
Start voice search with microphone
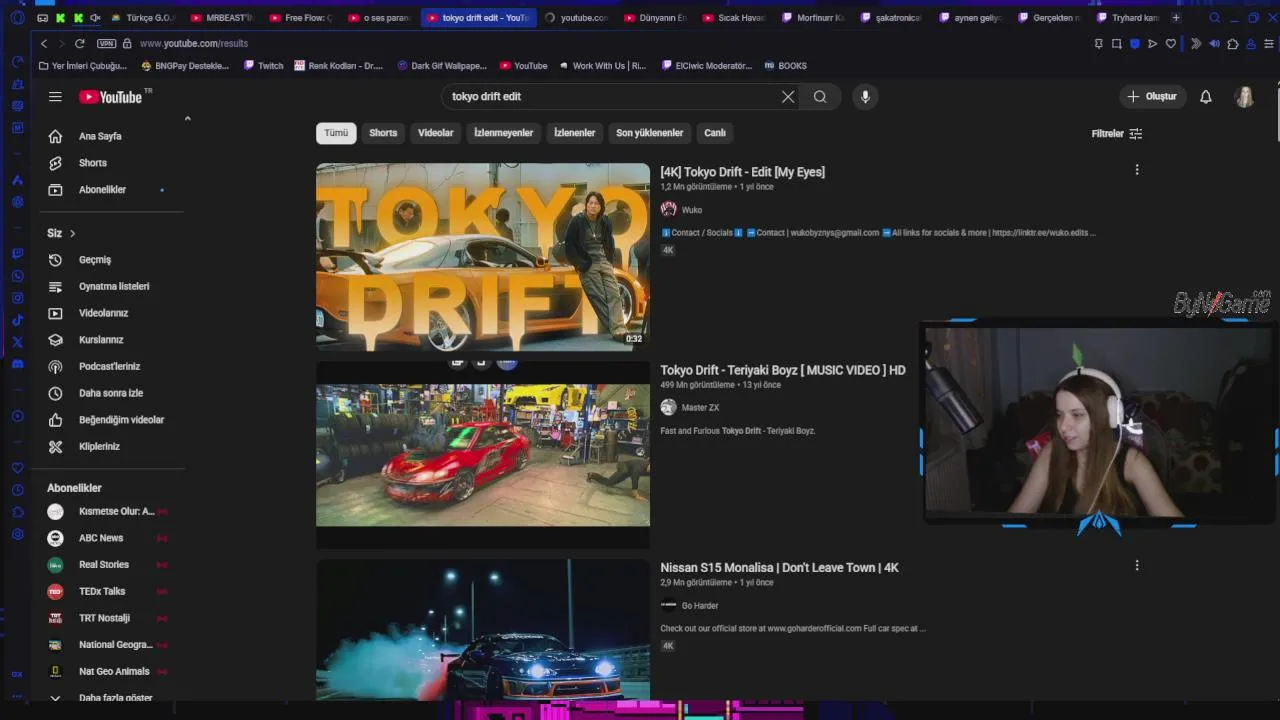pos(865,97)
